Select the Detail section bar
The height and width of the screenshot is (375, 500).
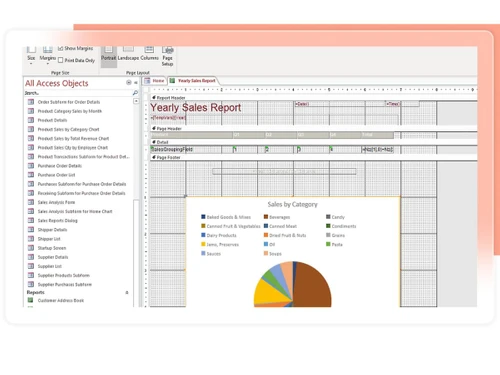pos(313,142)
